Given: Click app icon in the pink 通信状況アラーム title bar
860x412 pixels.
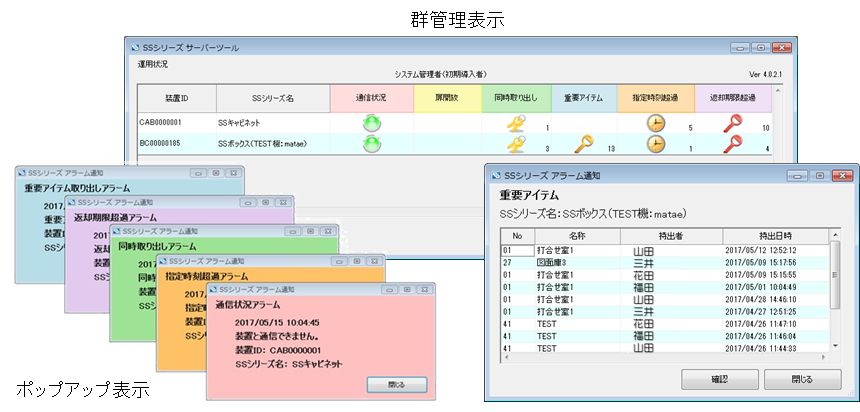Looking at the screenshot, I should pyautogui.click(x=213, y=289).
